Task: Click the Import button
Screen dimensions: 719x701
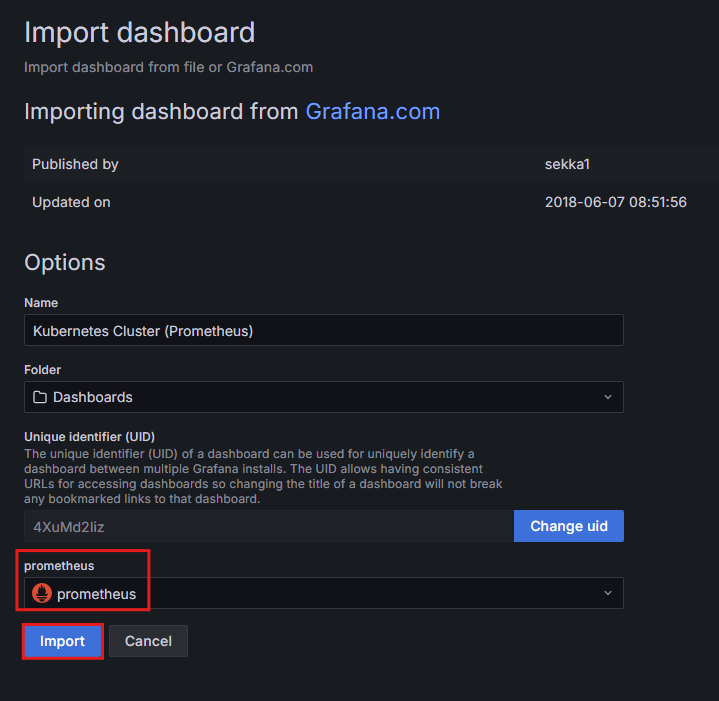Action: click(62, 641)
